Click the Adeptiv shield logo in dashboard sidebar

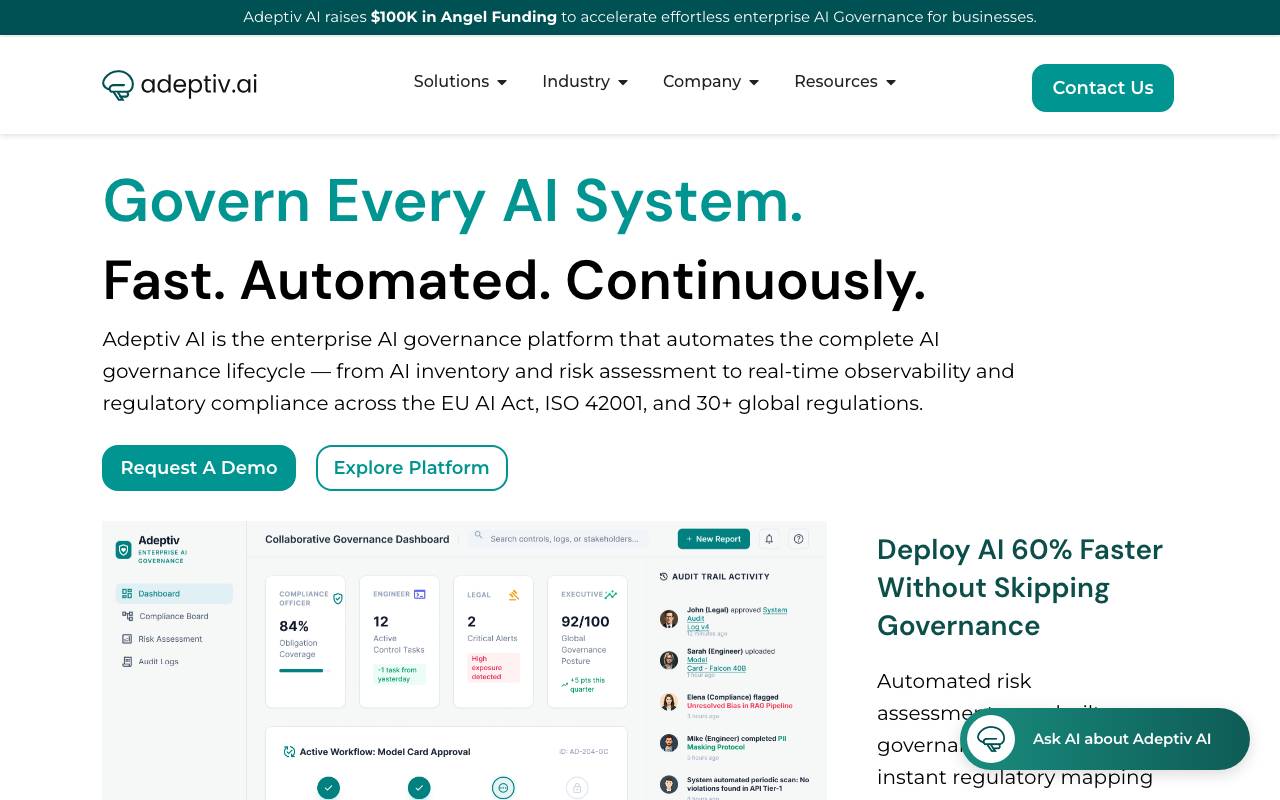[124, 549]
